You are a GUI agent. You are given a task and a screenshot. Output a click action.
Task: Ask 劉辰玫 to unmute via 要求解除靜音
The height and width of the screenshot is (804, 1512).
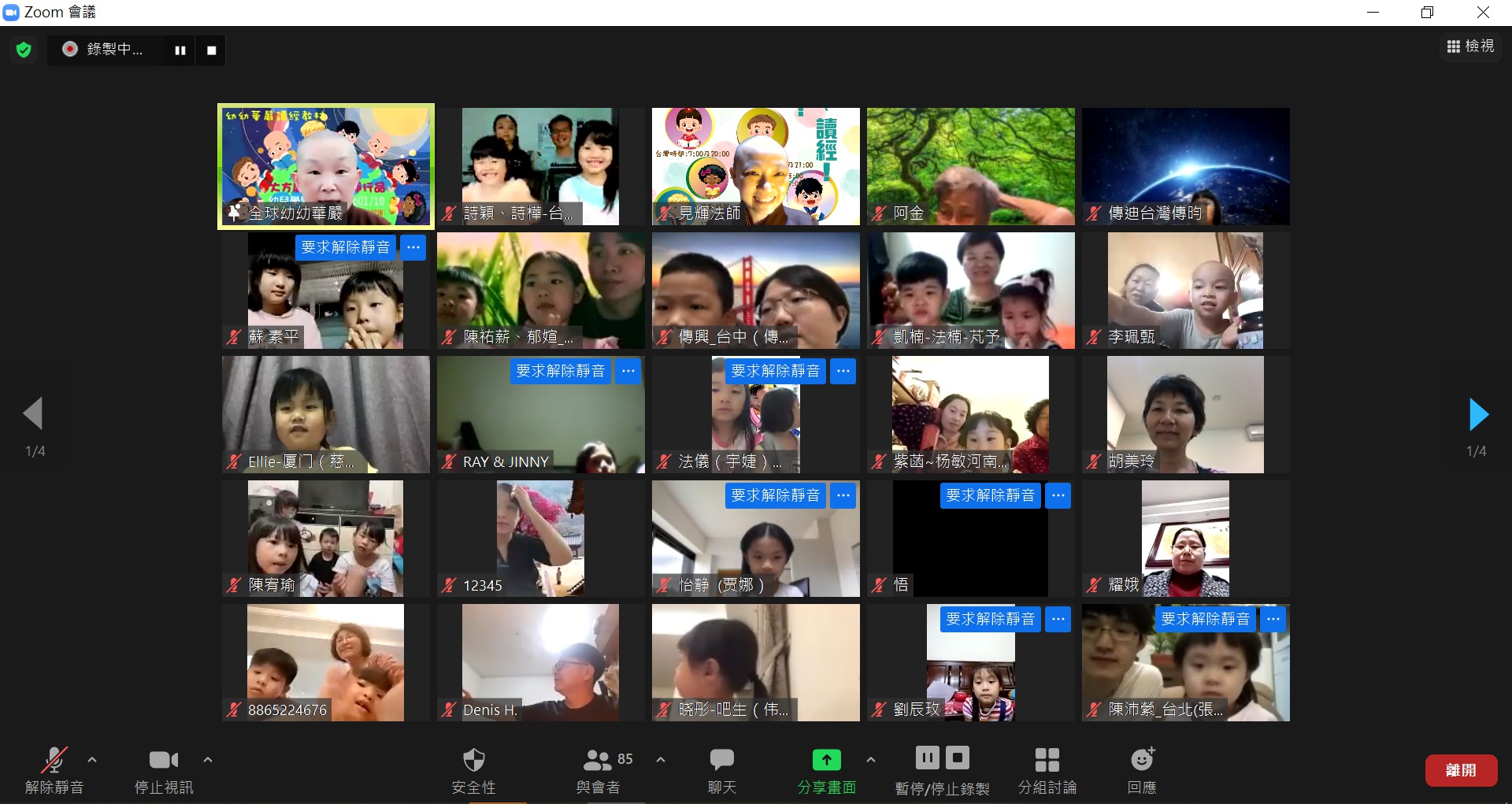tap(990, 620)
